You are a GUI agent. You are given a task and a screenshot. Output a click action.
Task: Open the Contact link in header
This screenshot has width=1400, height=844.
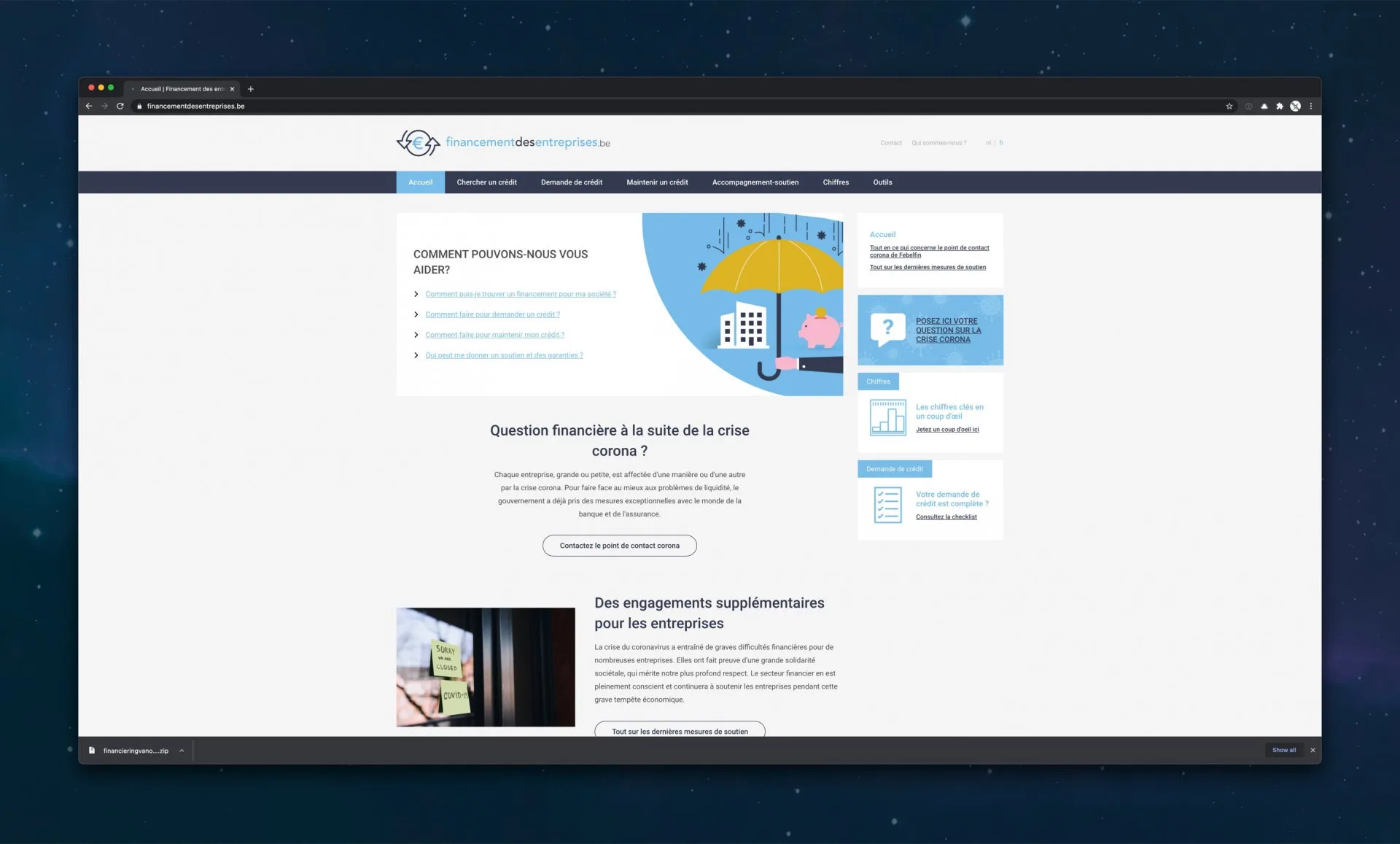click(x=891, y=143)
